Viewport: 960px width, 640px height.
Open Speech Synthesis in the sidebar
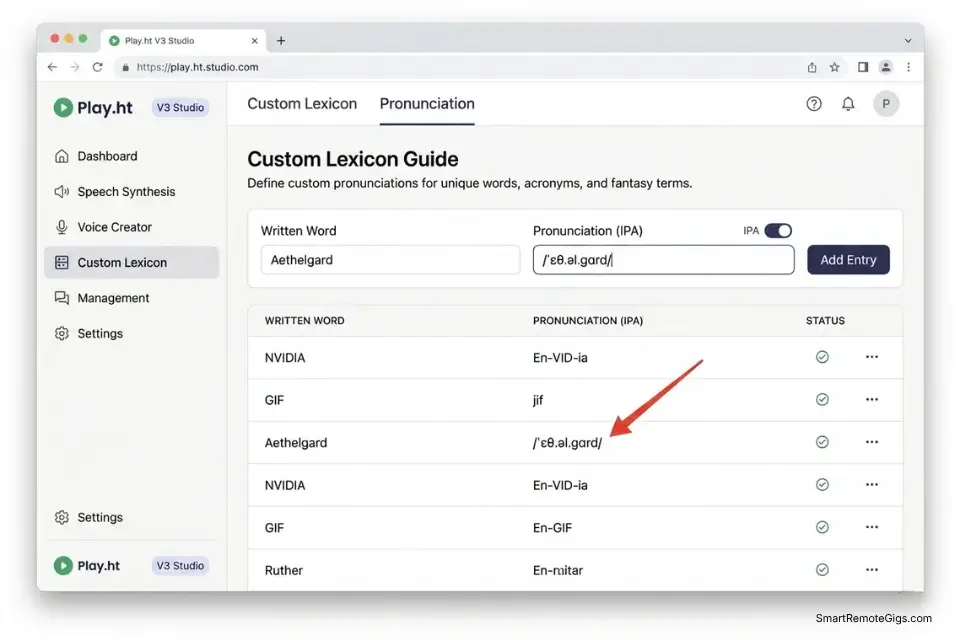(132, 192)
